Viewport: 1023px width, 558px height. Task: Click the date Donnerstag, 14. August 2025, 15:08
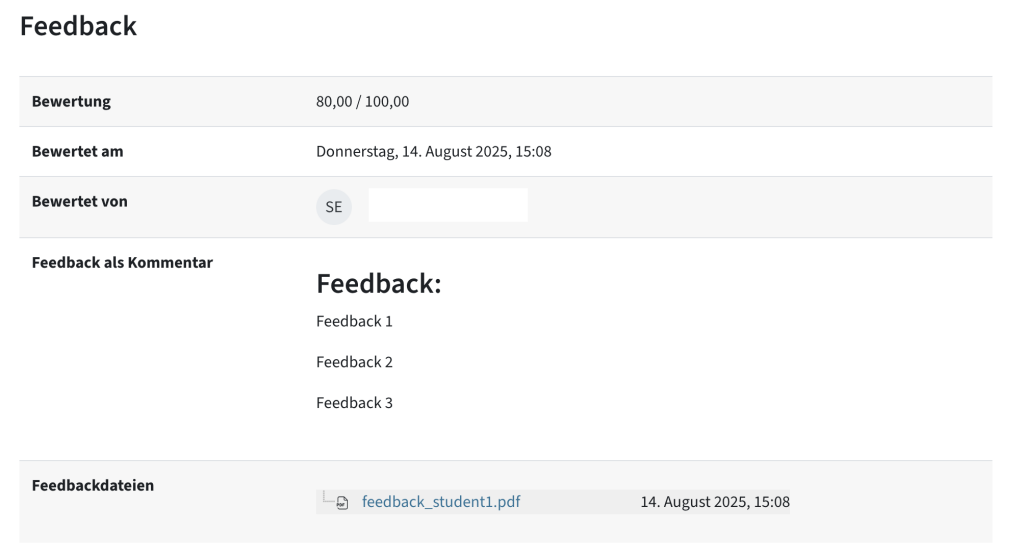(x=434, y=151)
